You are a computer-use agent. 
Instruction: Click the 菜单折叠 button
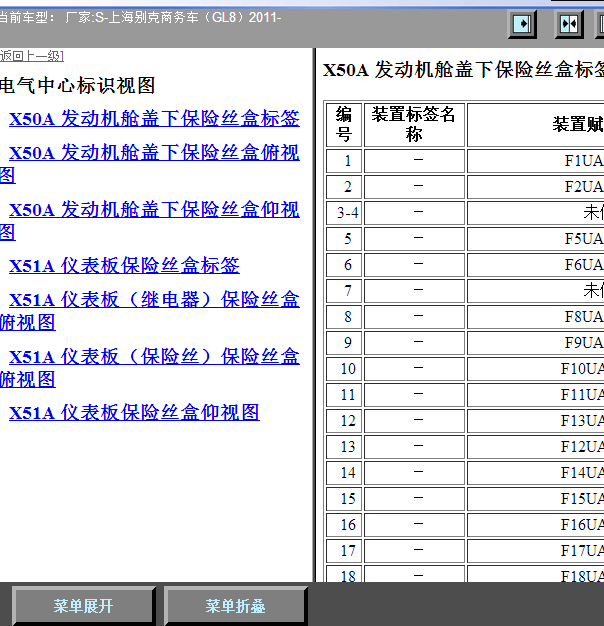pos(236,606)
